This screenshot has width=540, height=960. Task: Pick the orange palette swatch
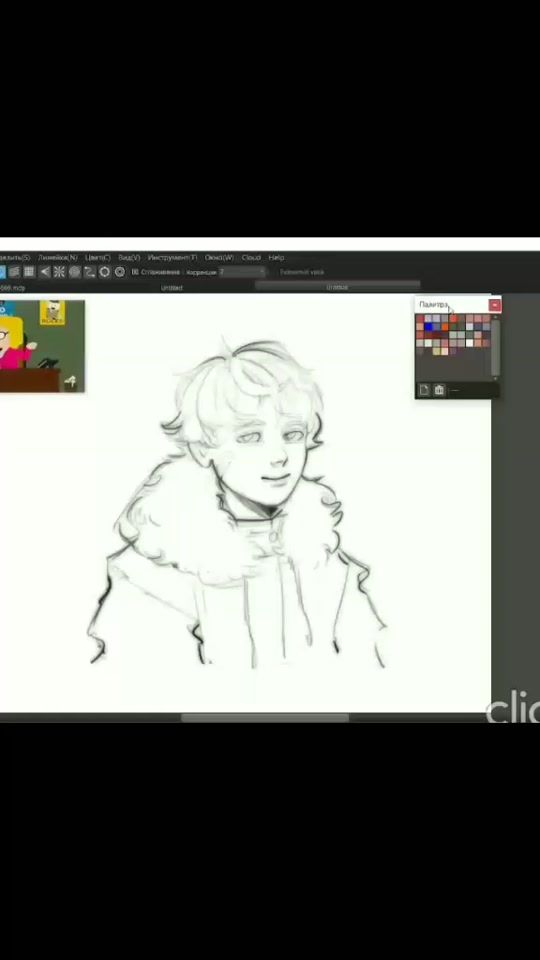tap(445, 327)
